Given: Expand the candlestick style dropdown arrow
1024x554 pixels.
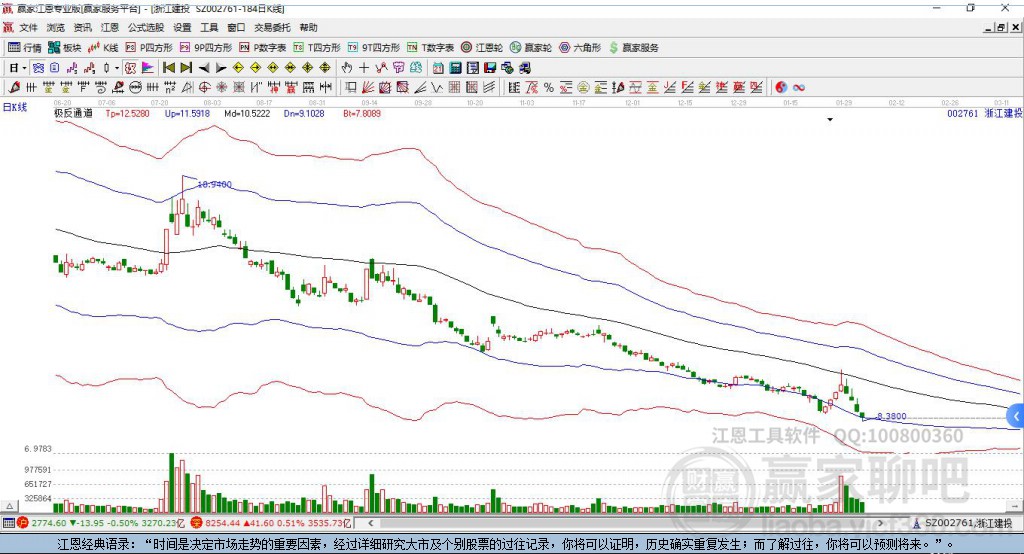Looking at the screenshot, I should tap(117, 68).
